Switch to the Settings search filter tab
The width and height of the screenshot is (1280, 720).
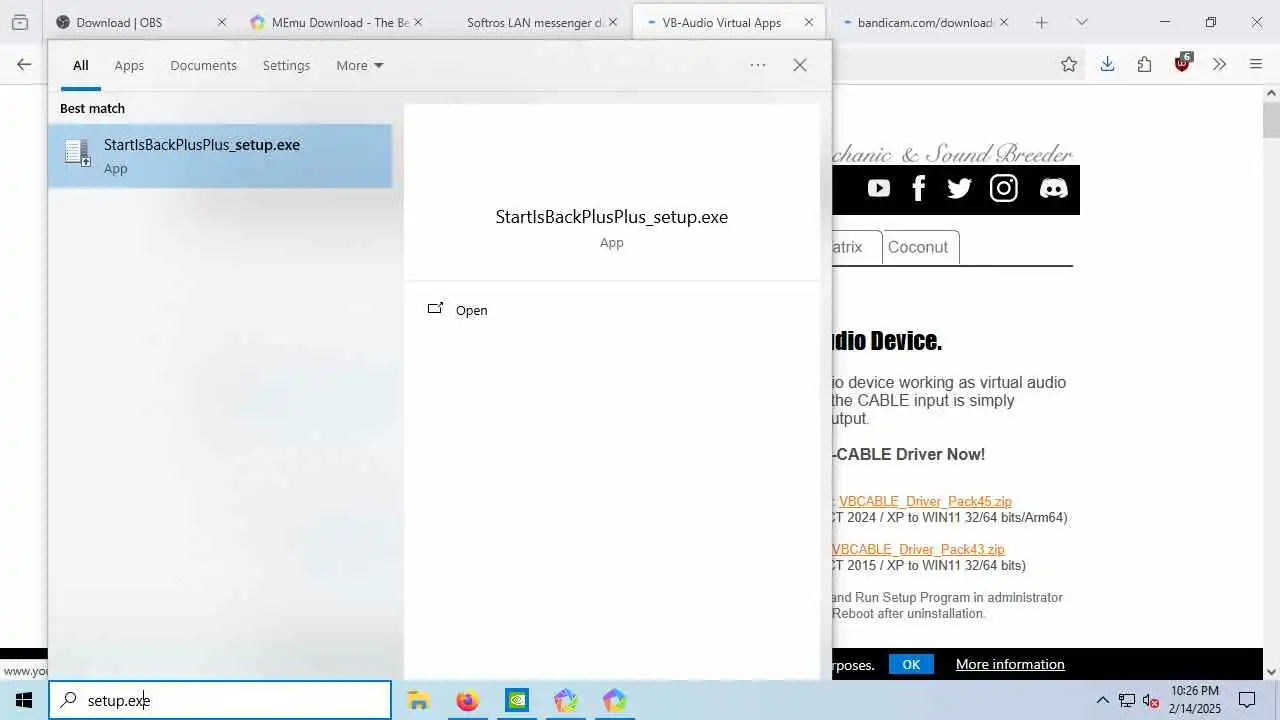click(x=286, y=65)
